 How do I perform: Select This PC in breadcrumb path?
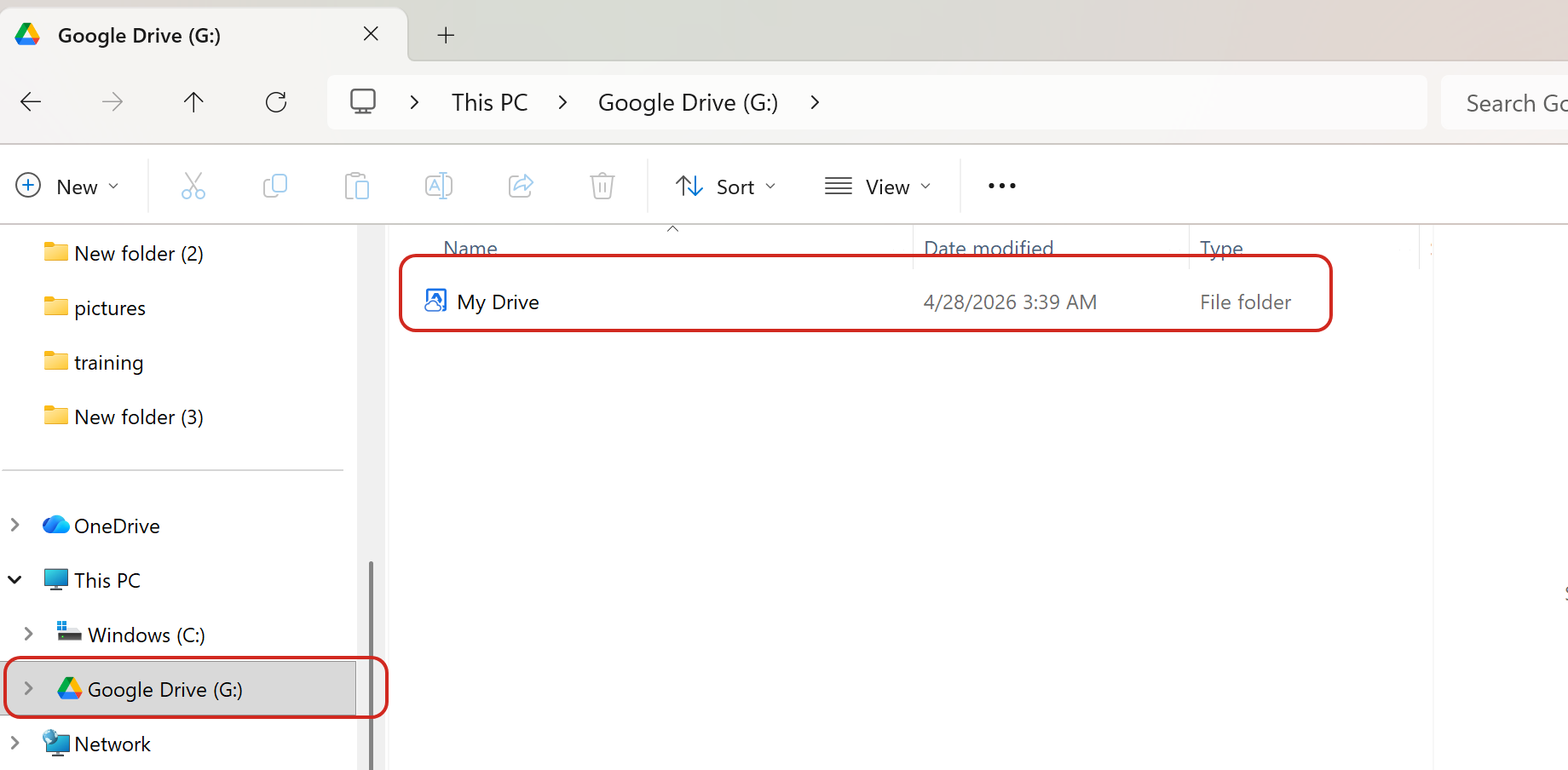click(x=489, y=102)
